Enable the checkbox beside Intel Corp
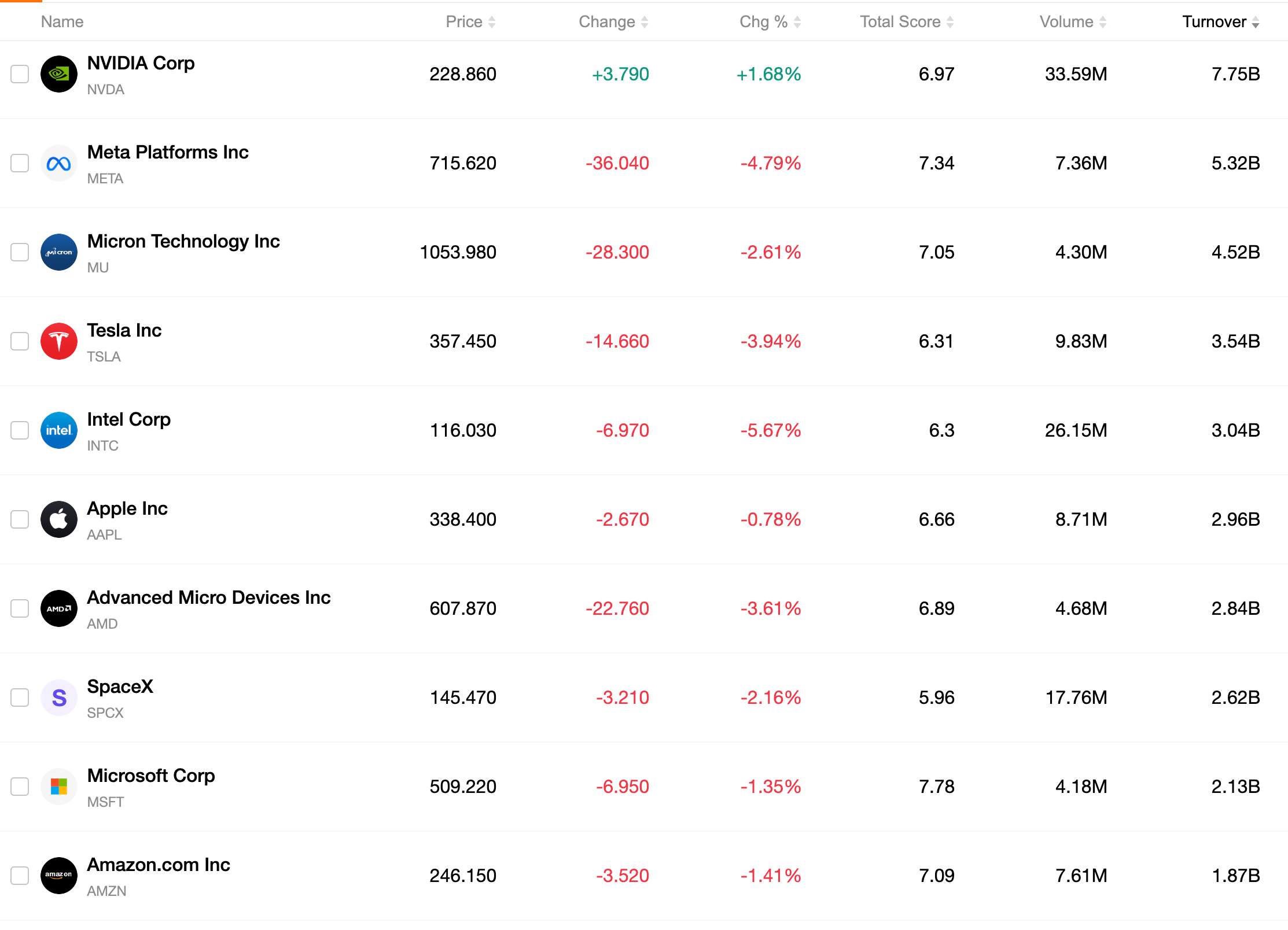The width and height of the screenshot is (1288, 930). tap(20, 430)
